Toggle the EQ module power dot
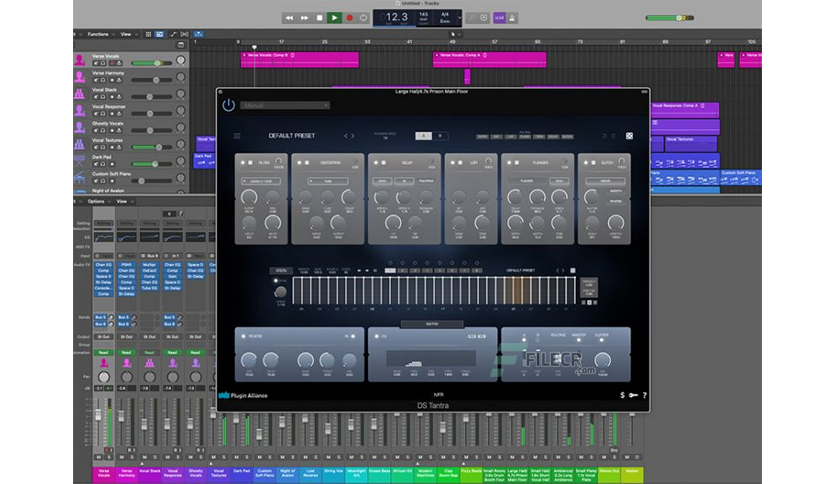Image resolution: width=836 pixels, height=484 pixels. tap(376, 336)
